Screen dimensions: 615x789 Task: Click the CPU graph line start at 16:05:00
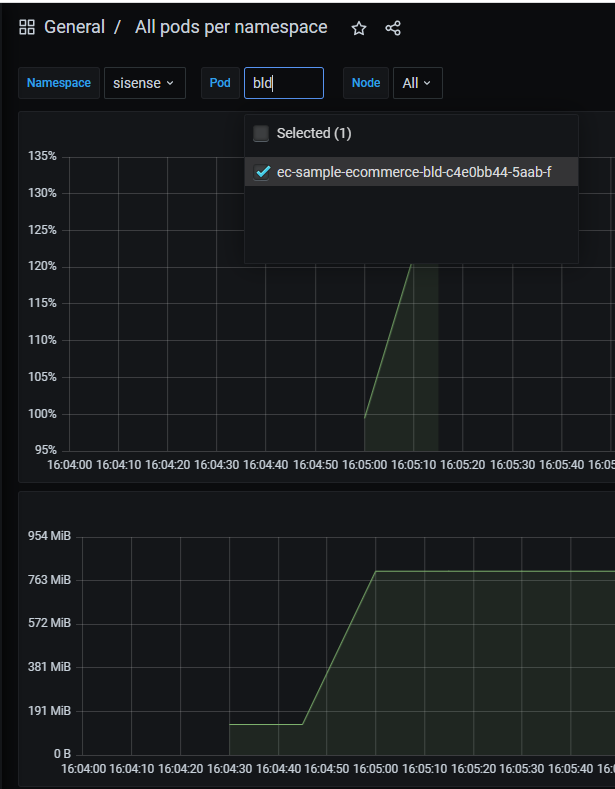pyautogui.click(x=365, y=416)
